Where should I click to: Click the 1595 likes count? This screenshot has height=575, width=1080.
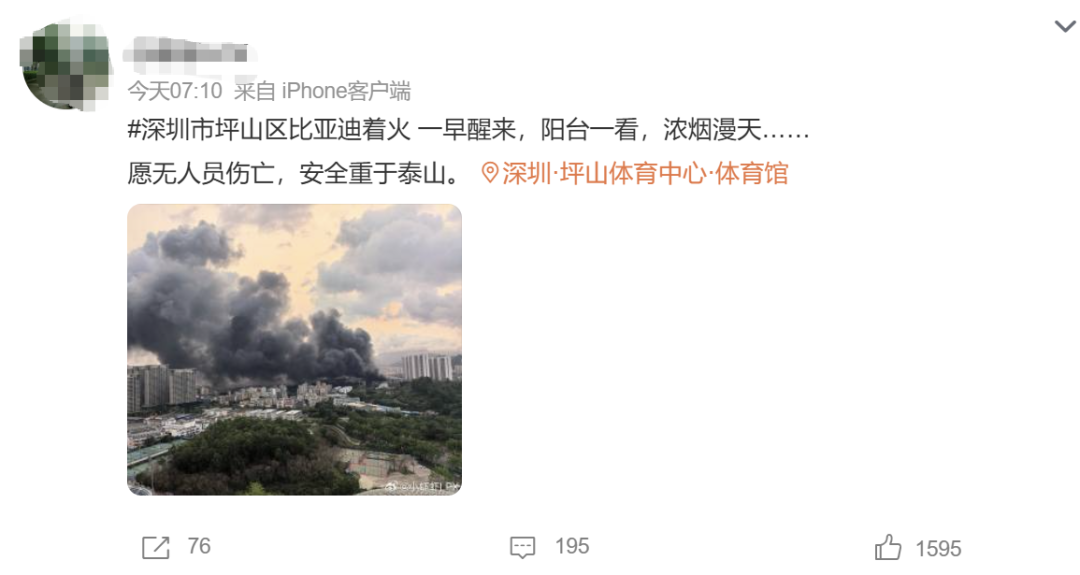(938, 549)
